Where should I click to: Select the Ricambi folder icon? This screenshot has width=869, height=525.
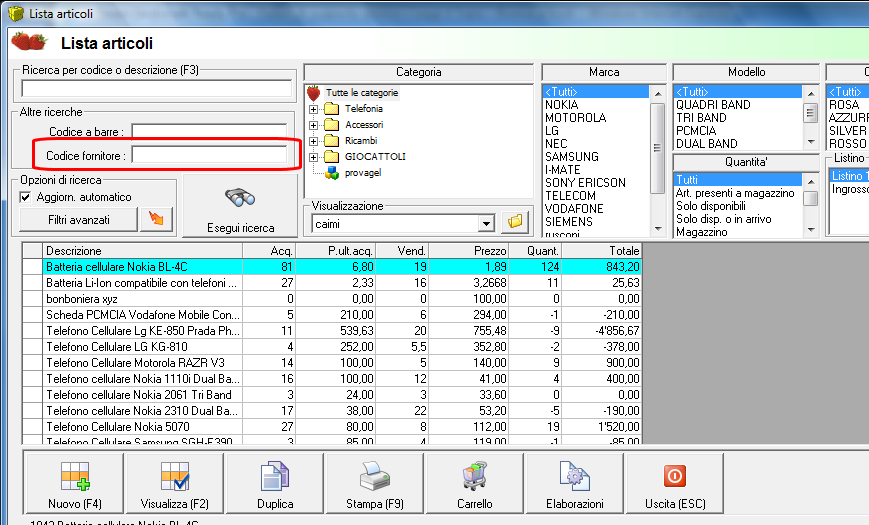pyautogui.click(x=331, y=141)
